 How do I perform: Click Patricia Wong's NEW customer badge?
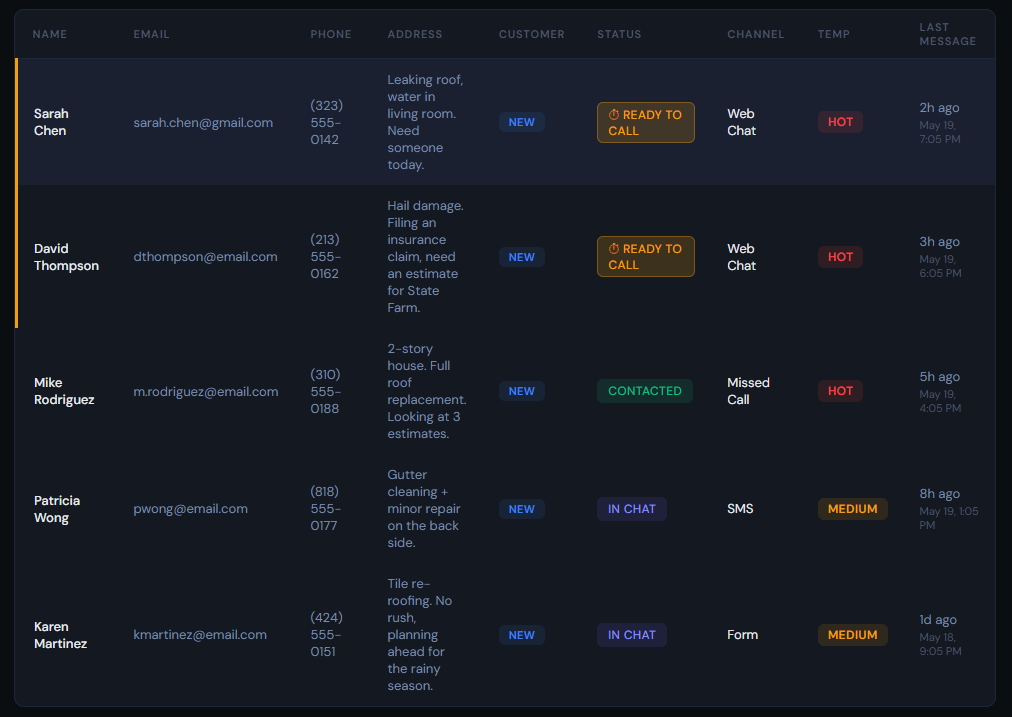point(521,509)
